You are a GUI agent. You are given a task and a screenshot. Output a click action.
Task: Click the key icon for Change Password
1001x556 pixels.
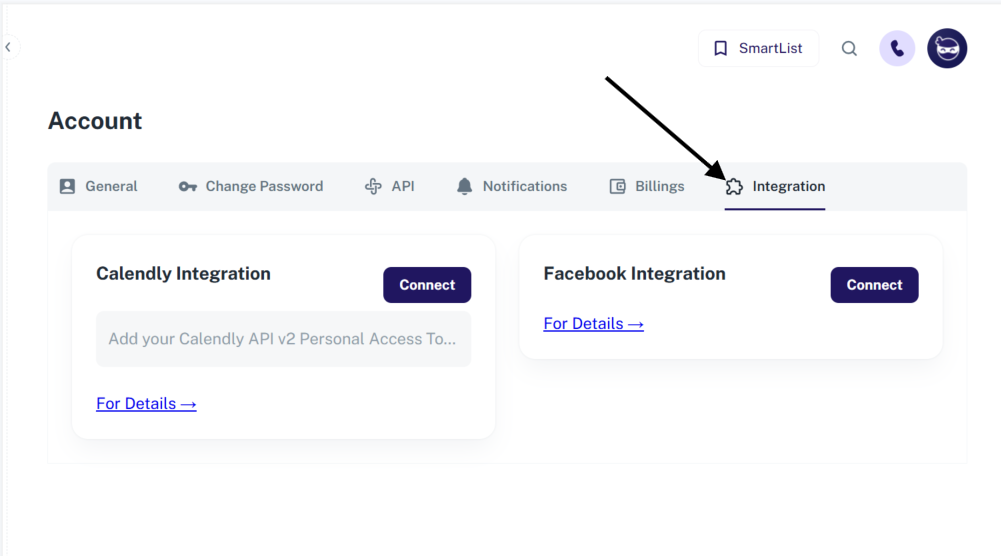coord(187,186)
